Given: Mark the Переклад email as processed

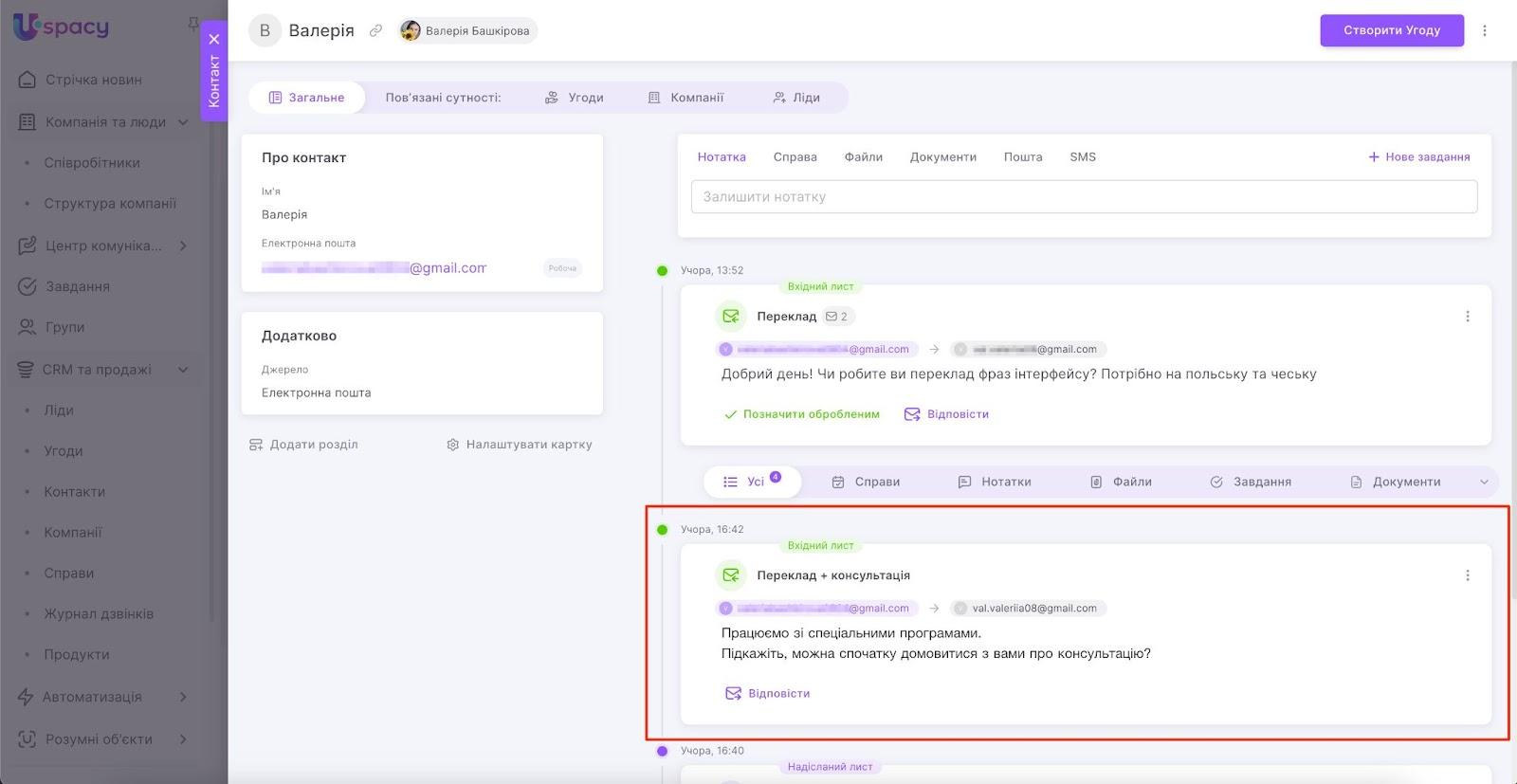Looking at the screenshot, I should click(801, 414).
